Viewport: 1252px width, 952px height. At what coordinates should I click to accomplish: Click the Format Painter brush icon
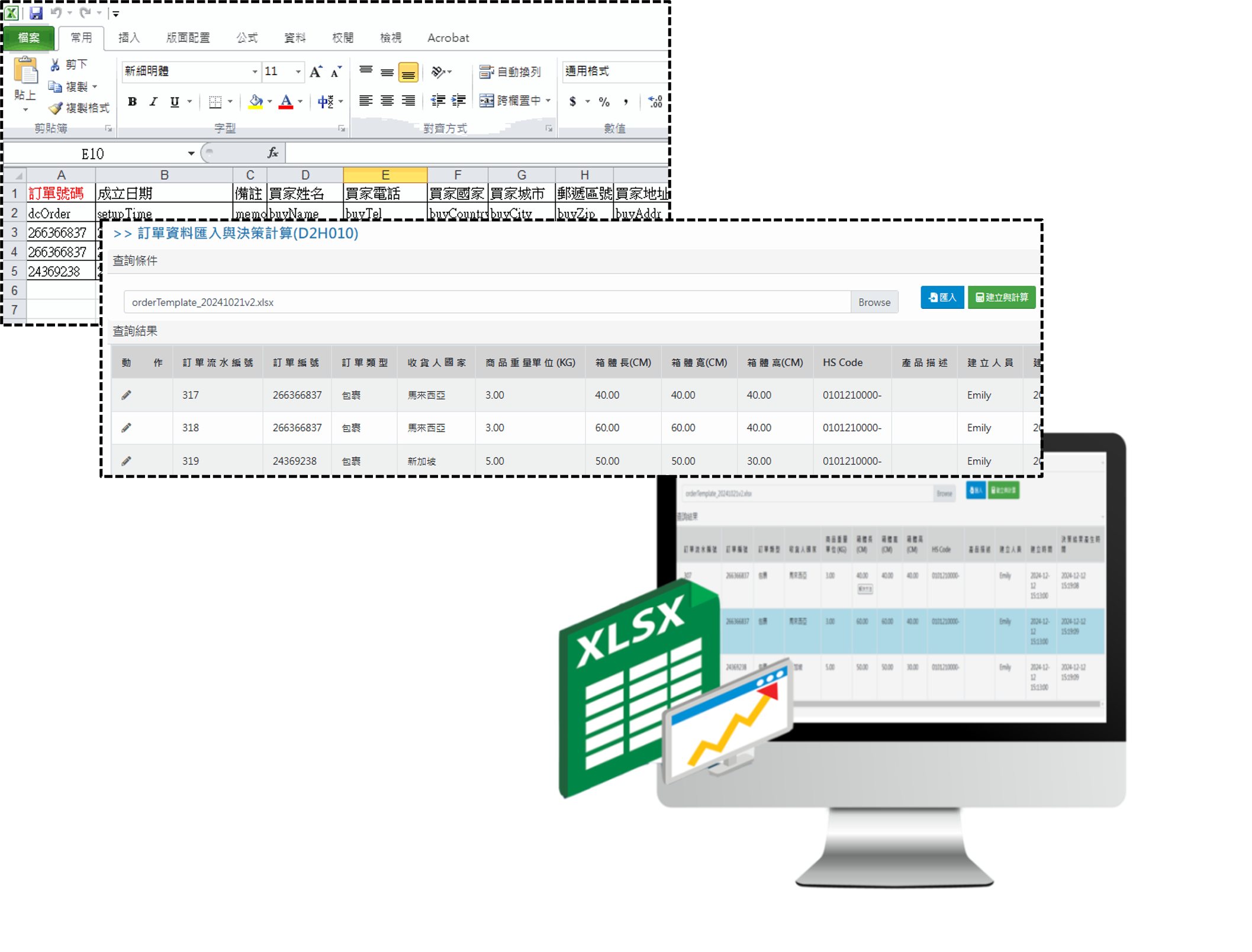(56, 108)
